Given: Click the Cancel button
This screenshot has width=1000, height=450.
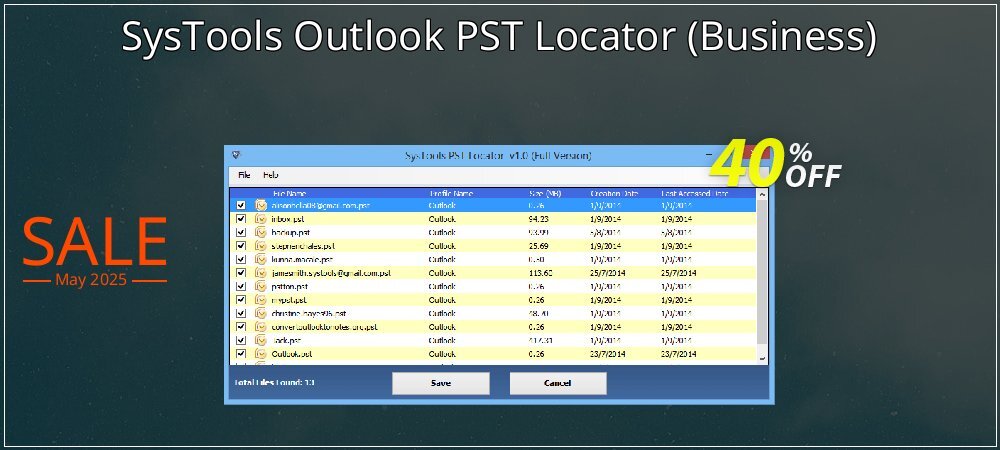Looking at the screenshot, I should pyautogui.click(x=558, y=383).
